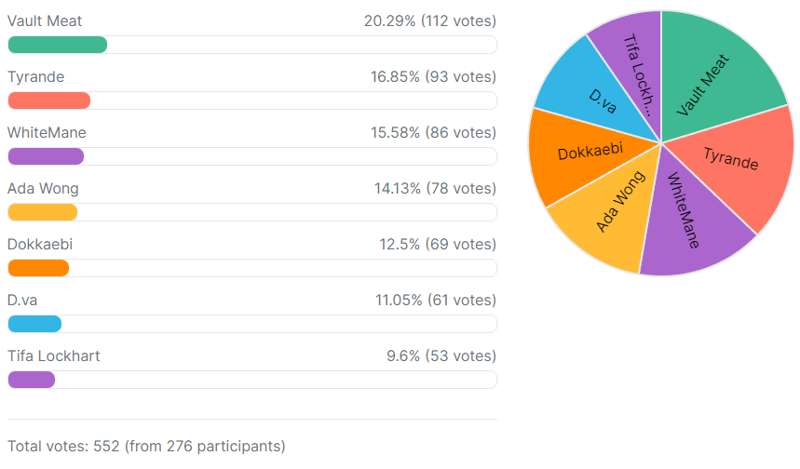Select the Dokkaebi orange progress bar
Image resolution: width=800 pixels, height=469 pixels.
tap(38, 268)
